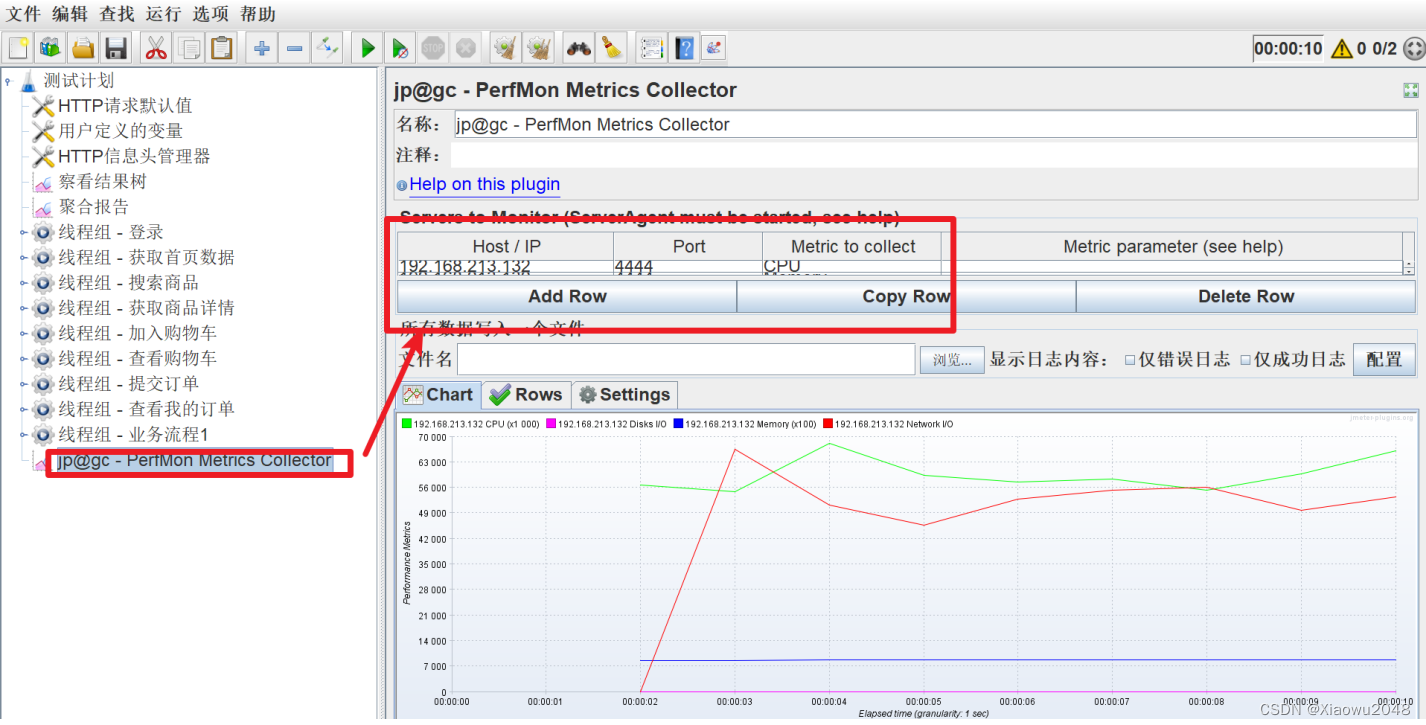Viewport: 1426px width, 725px height.
Task: Expand 线程组 - 查看我的订单 node
Action: (24, 409)
